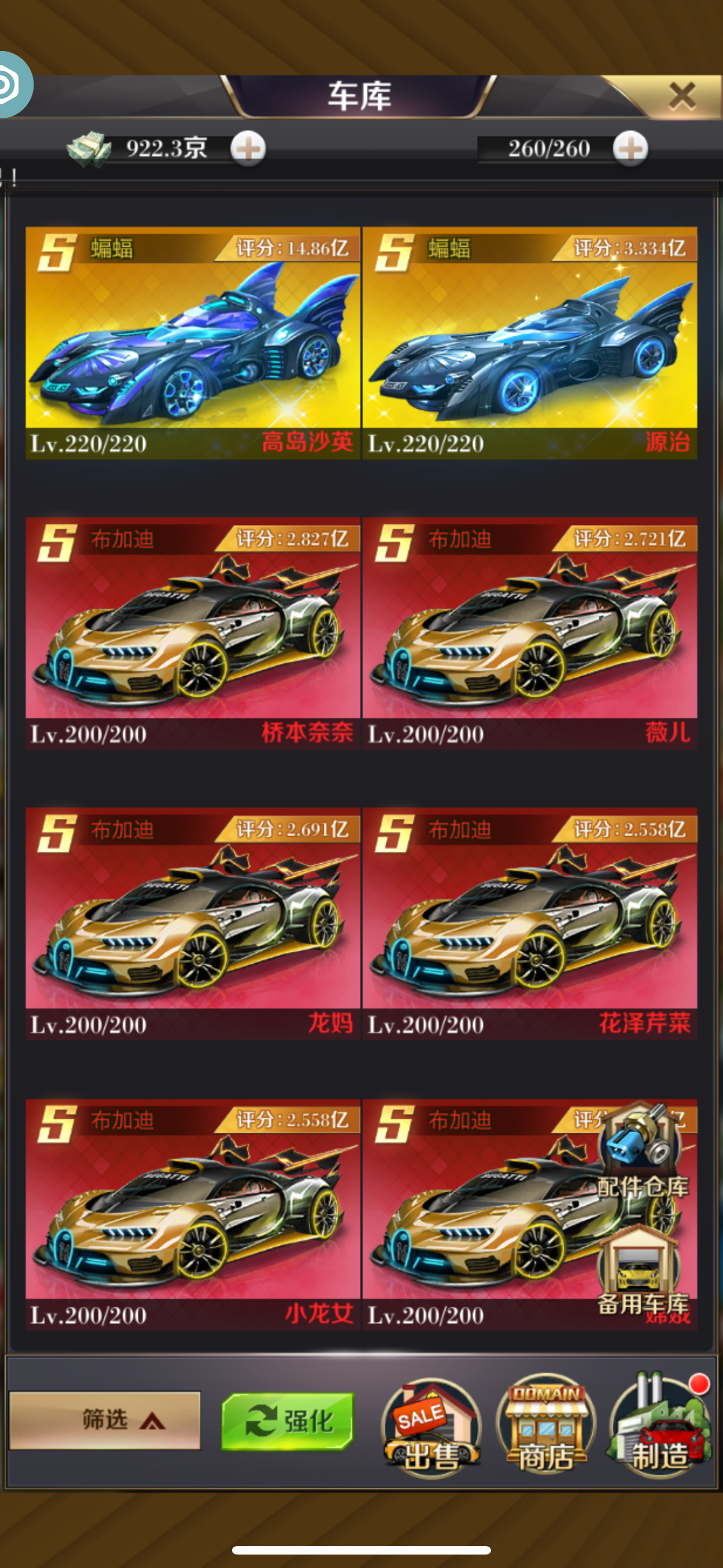
Task: Open the 出售 sale icon
Action: [432, 1426]
